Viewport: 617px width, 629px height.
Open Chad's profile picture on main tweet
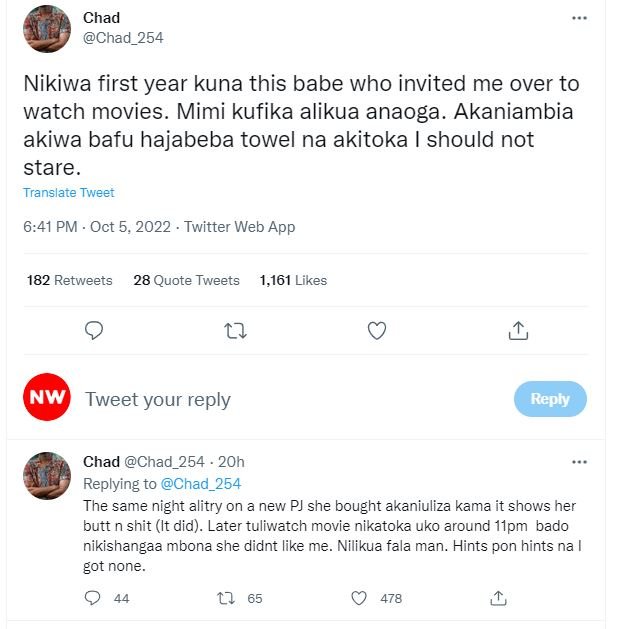pyautogui.click(x=47, y=29)
